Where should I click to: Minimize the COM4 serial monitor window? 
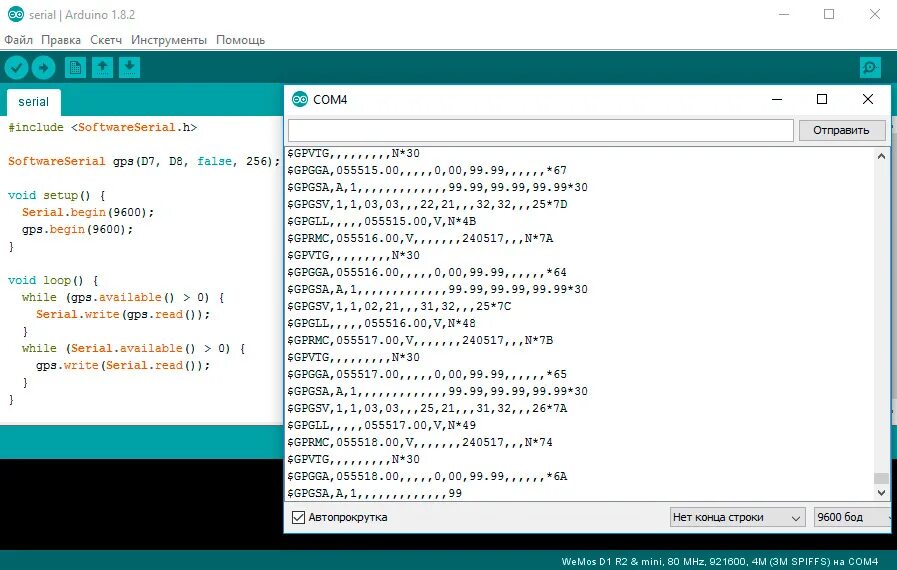pos(777,99)
